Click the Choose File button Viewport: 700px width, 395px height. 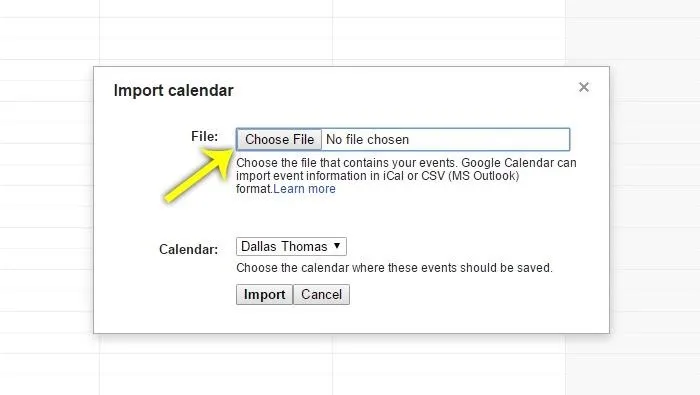[x=279, y=139]
